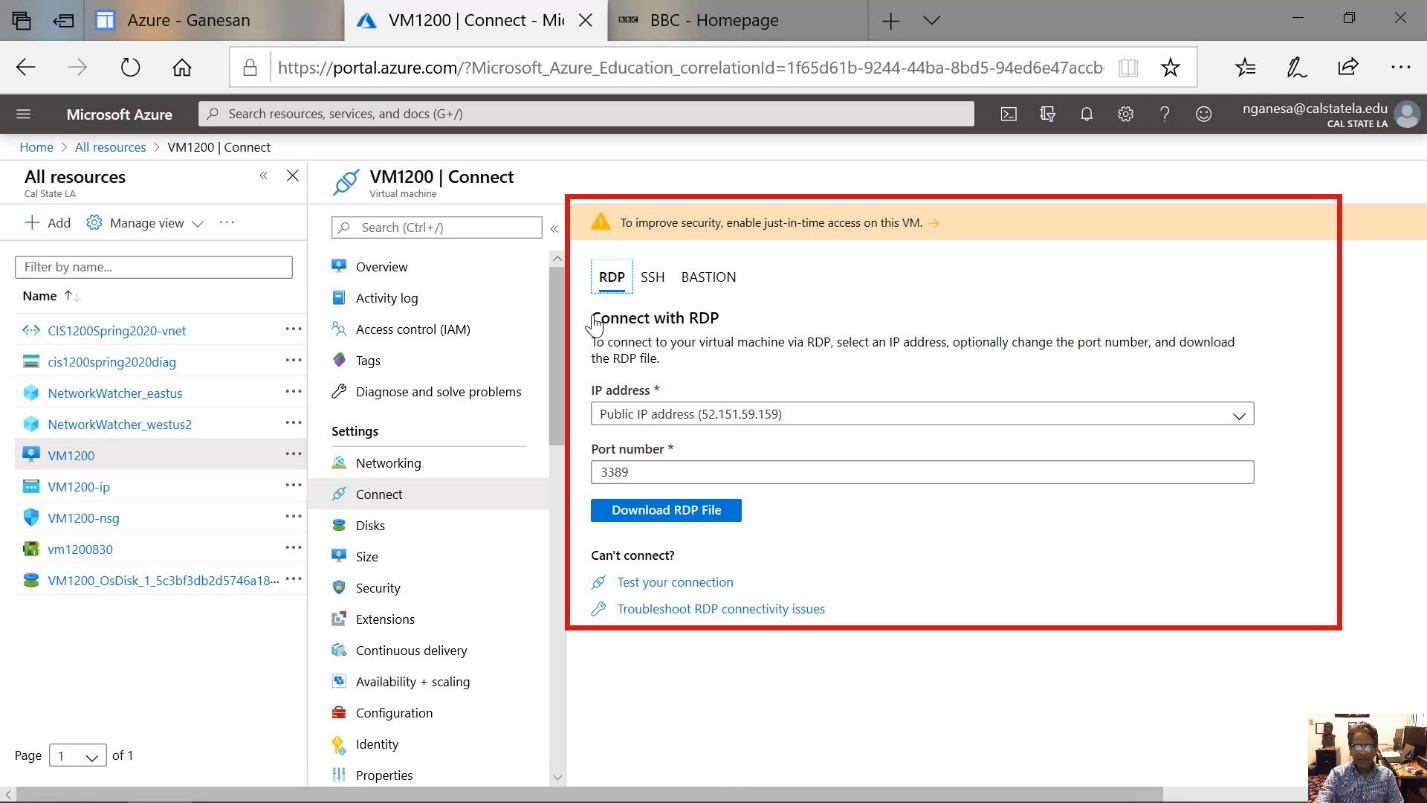The width and height of the screenshot is (1427, 803).
Task: Open Azure portal hamburger menu
Action: point(24,114)
